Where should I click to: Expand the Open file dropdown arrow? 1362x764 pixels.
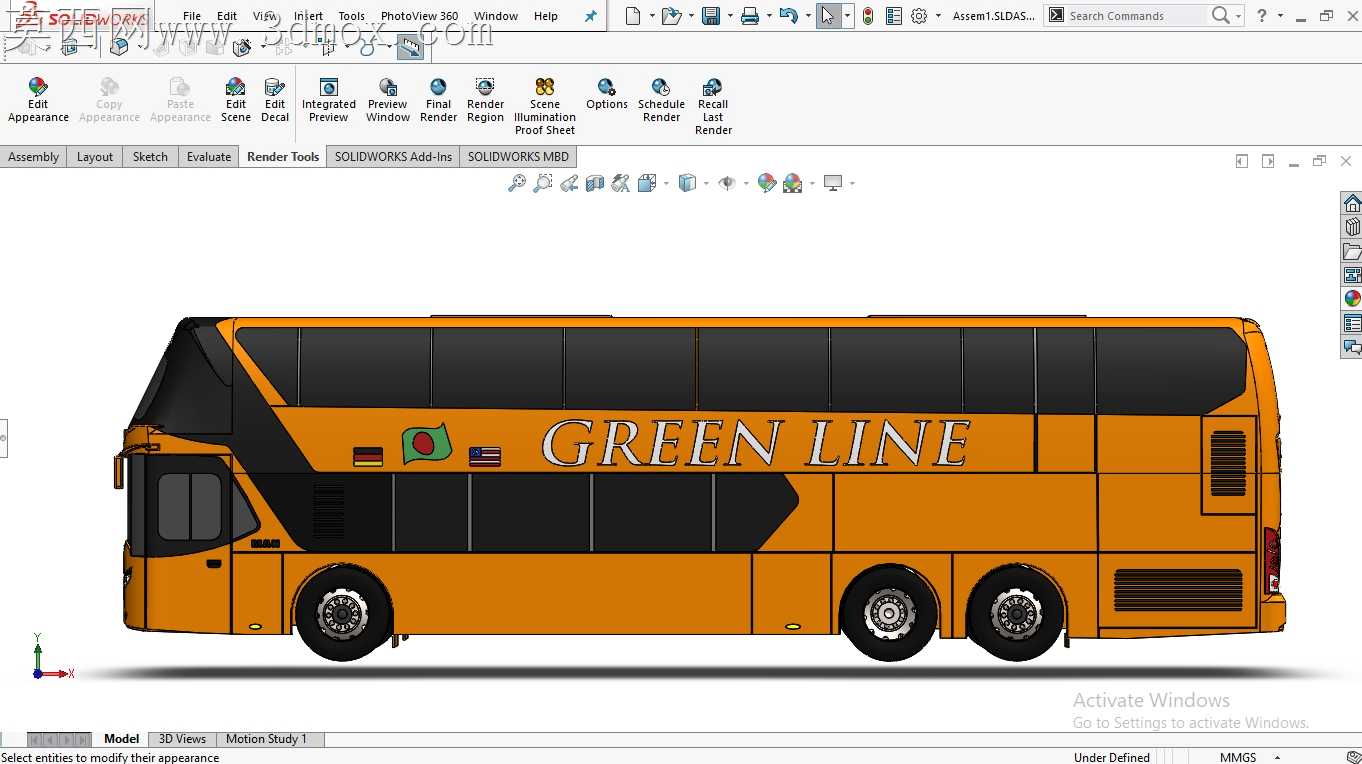[x=691, y=16]
